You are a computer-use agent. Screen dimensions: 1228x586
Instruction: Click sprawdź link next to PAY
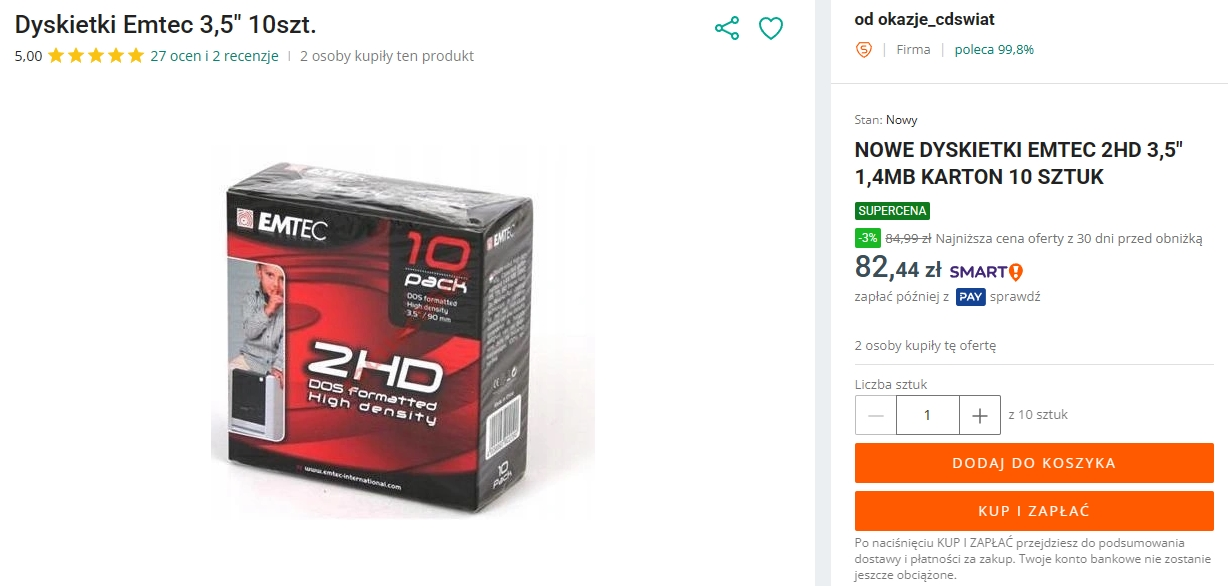[1015, 296]
